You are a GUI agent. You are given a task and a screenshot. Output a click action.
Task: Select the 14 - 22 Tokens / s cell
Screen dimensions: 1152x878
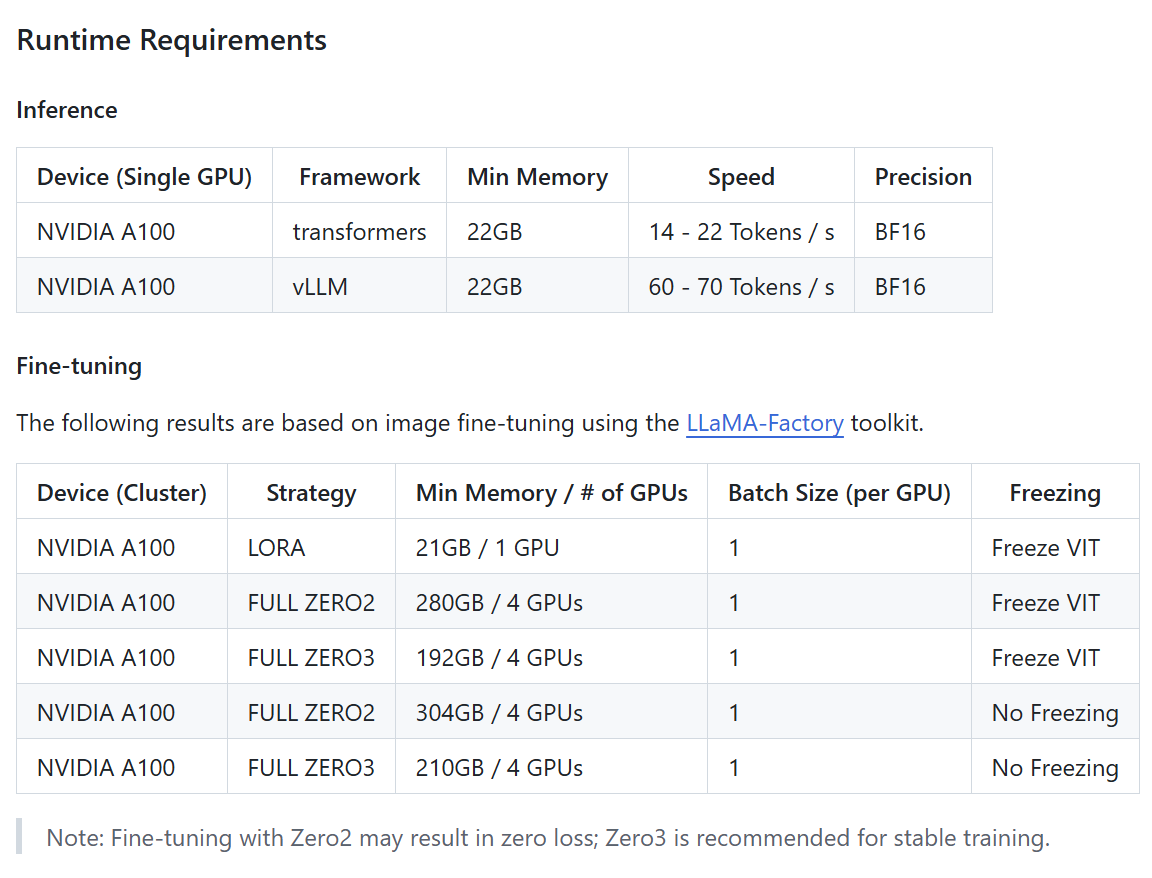click(741, 231)
